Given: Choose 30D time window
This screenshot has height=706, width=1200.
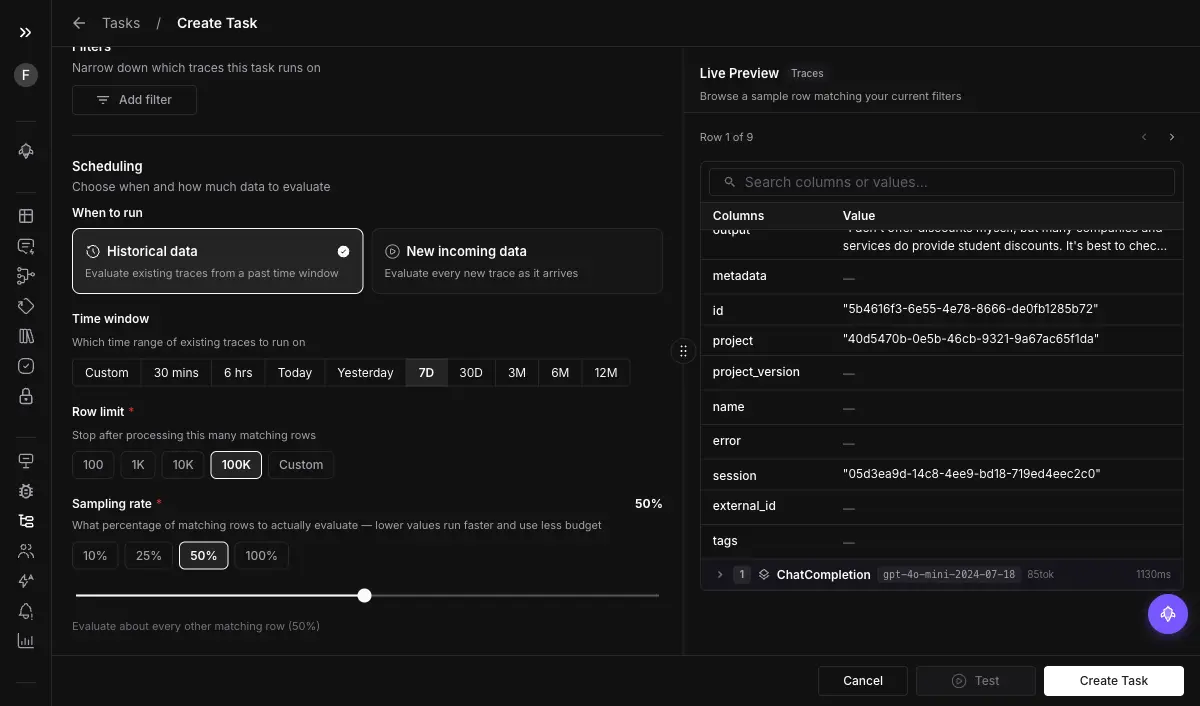Looking at the screenshot, I should (x=471, y=373).
